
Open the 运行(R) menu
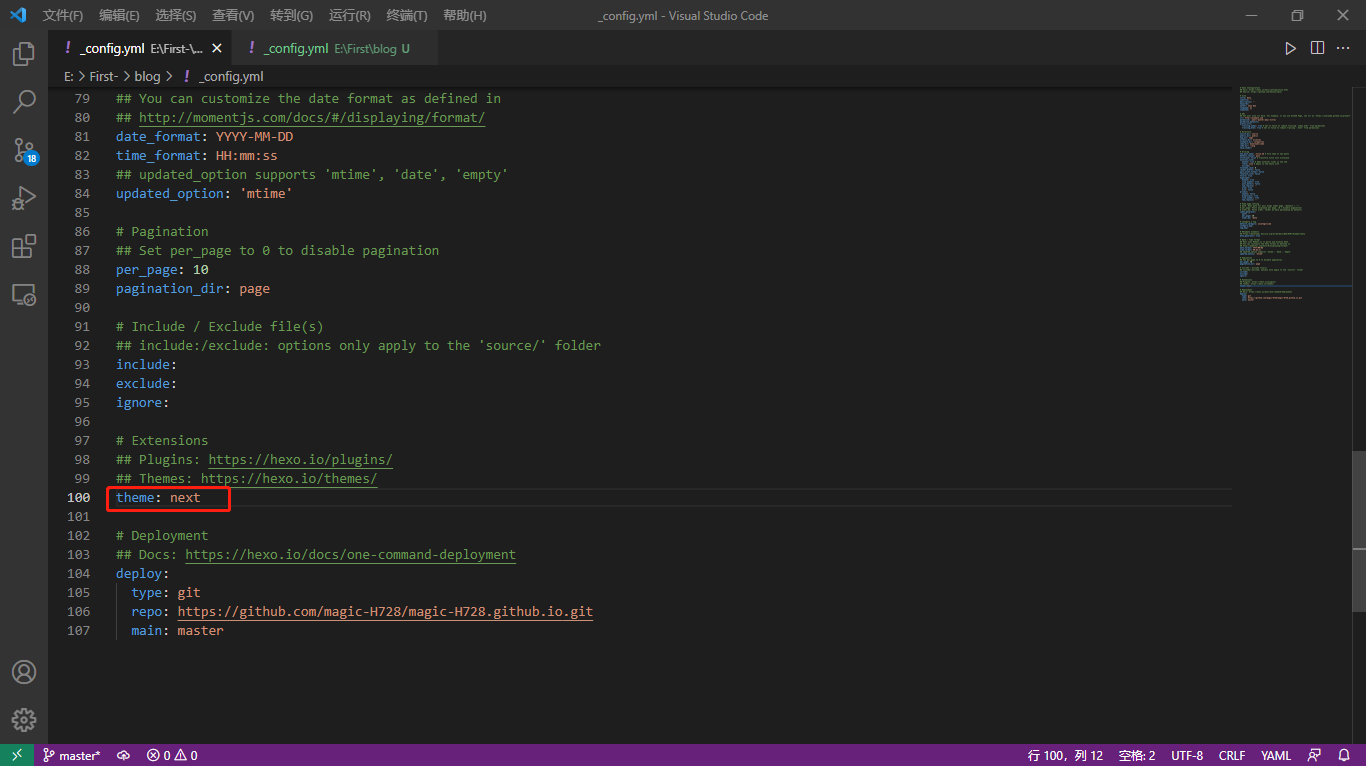pos(349,15)
